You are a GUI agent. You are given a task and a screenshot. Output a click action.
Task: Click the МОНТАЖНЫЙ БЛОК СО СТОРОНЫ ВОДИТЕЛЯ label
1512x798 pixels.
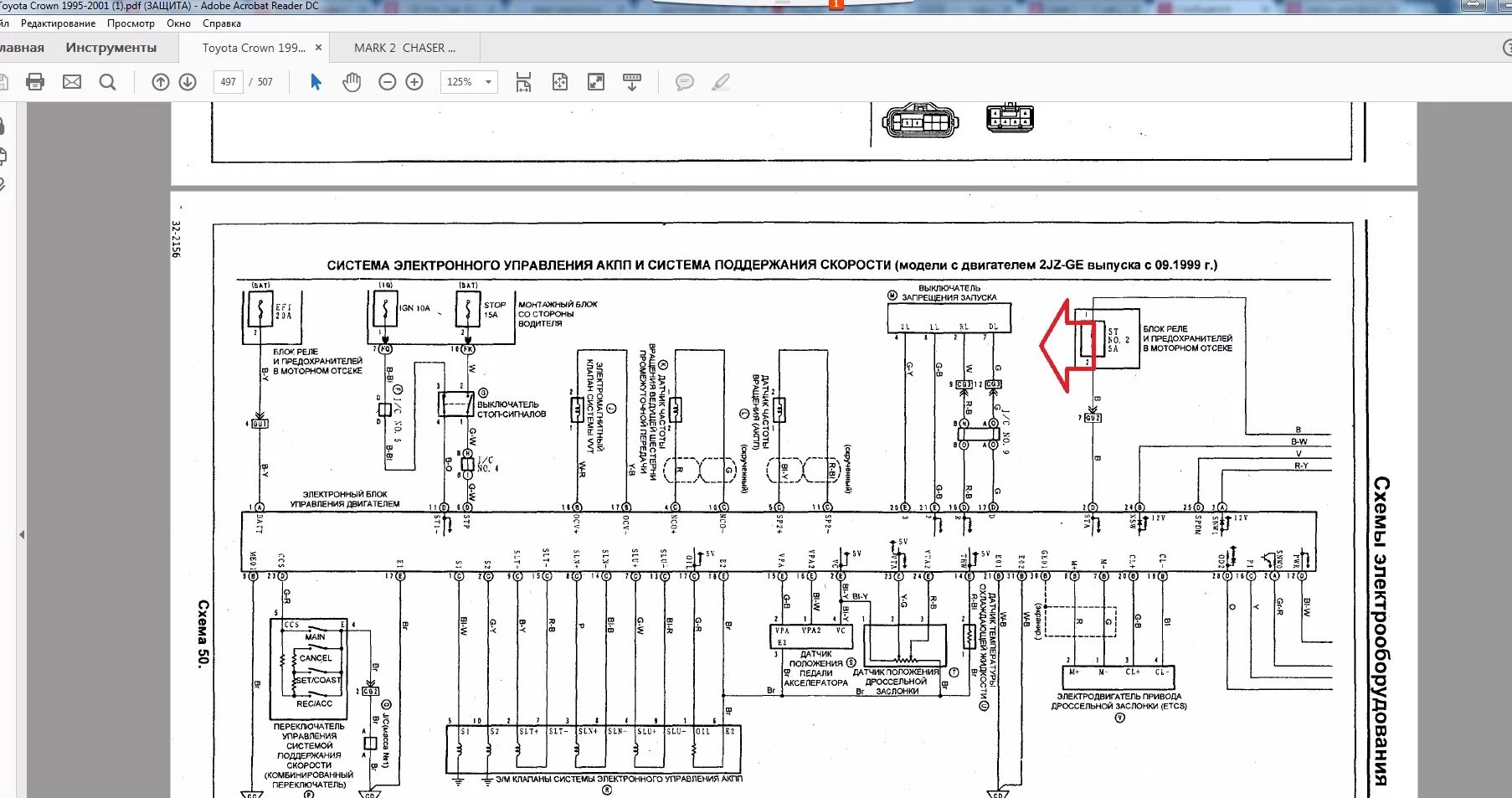558,314
